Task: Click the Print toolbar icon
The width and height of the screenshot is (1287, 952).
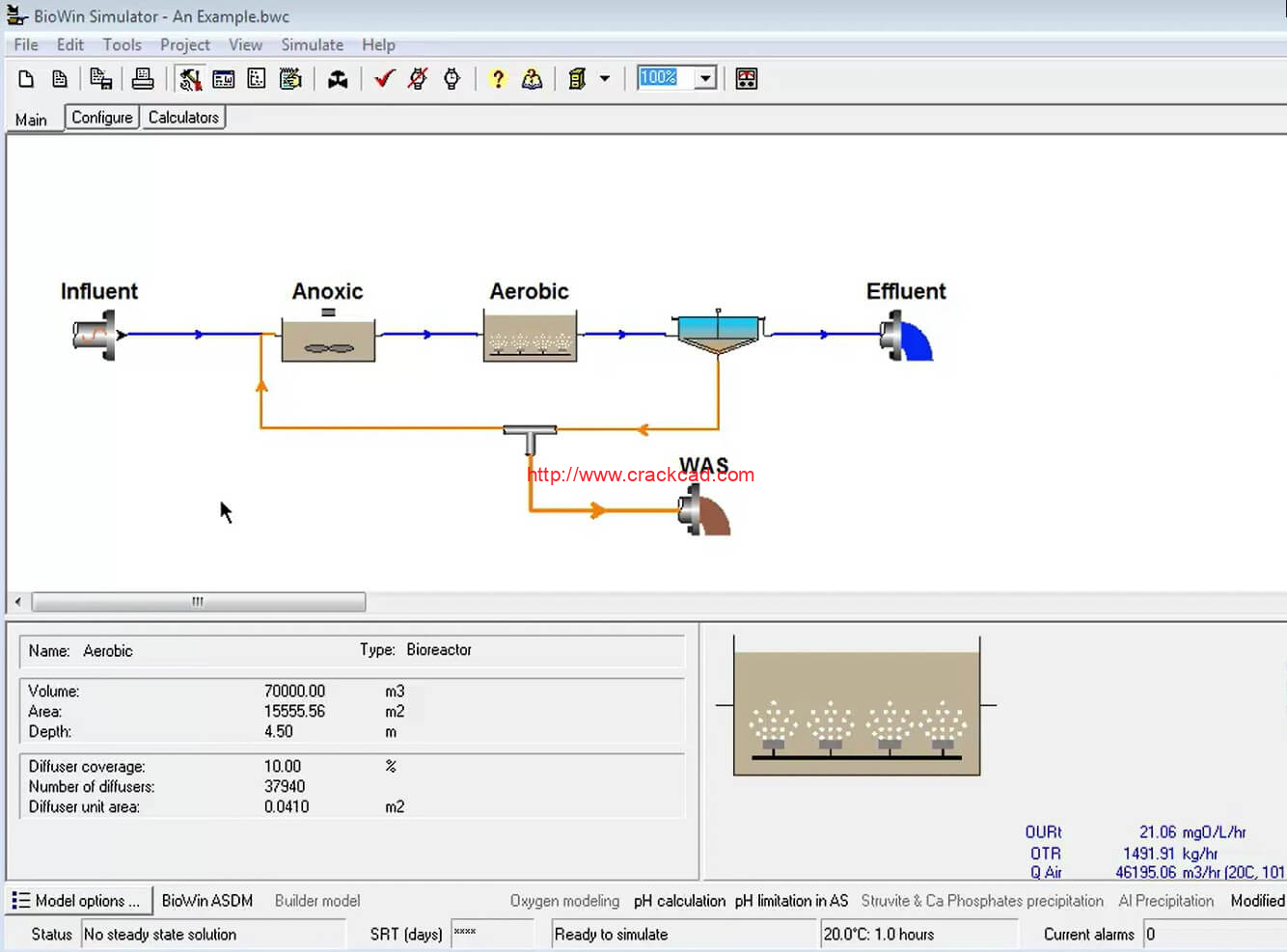Action: coord(143,79)
